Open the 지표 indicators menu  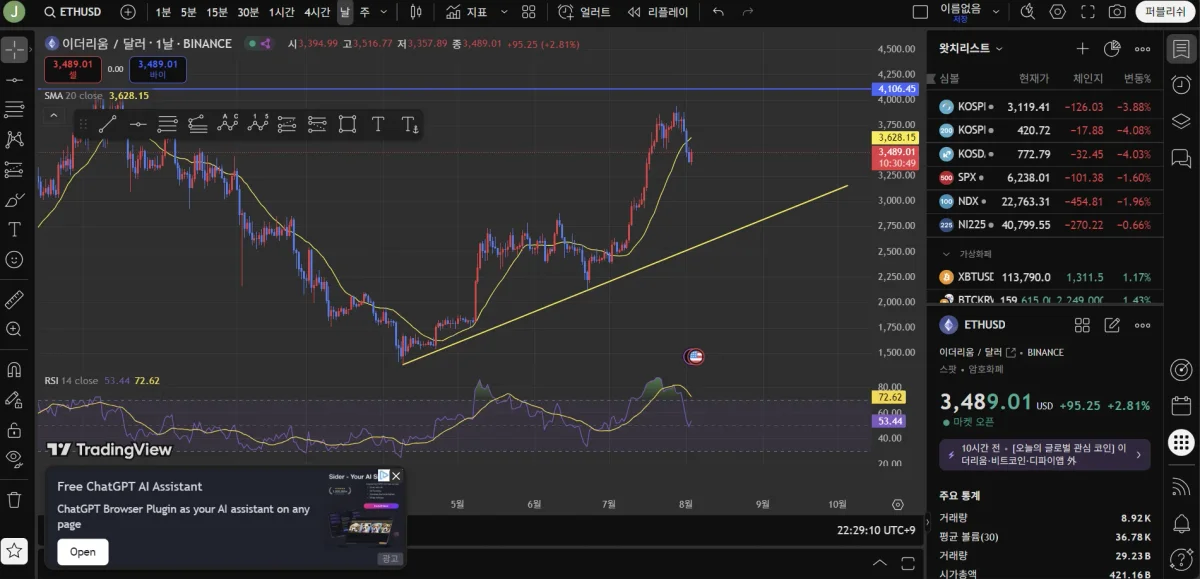pos(467,12)
